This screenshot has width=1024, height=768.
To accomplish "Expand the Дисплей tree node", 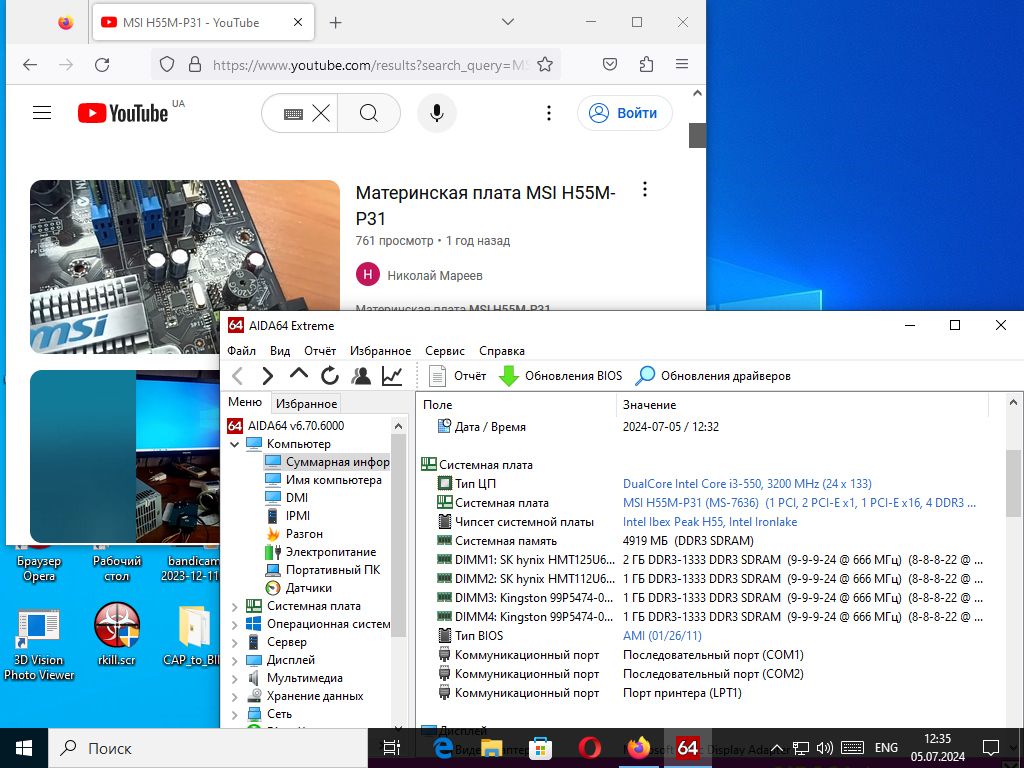I will [x=234, y=661].
